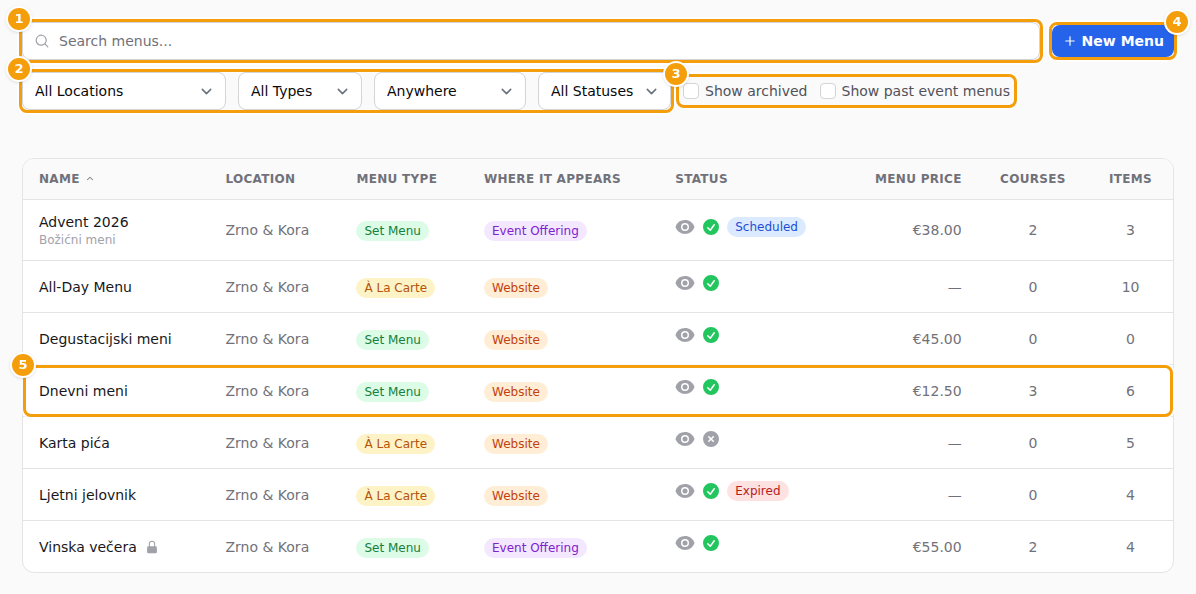Sort by the MENU TYPE column header
The image size is (1196, 594).
click(x=397, y=179)
